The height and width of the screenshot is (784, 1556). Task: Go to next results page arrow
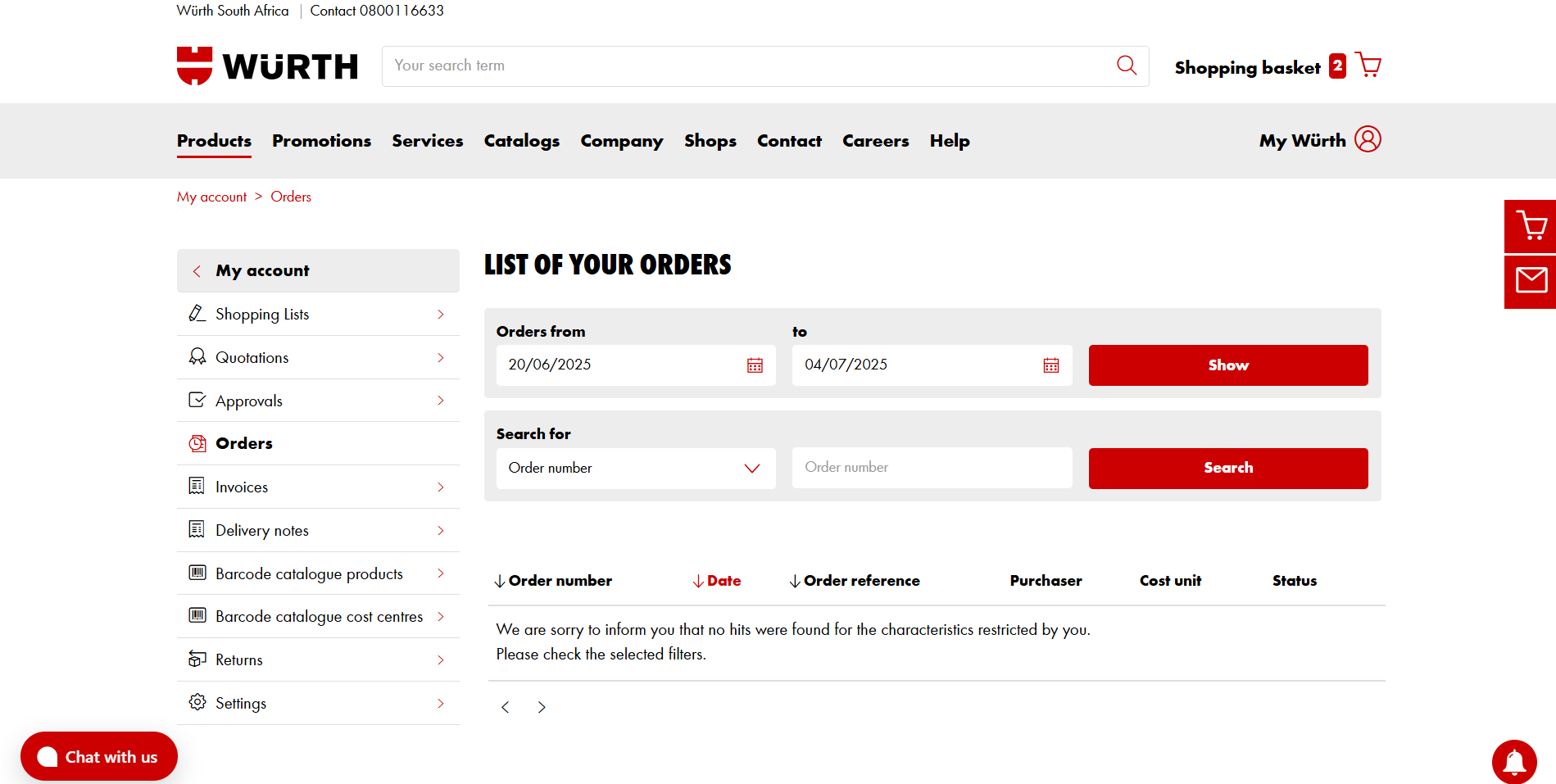pos(542,707)
